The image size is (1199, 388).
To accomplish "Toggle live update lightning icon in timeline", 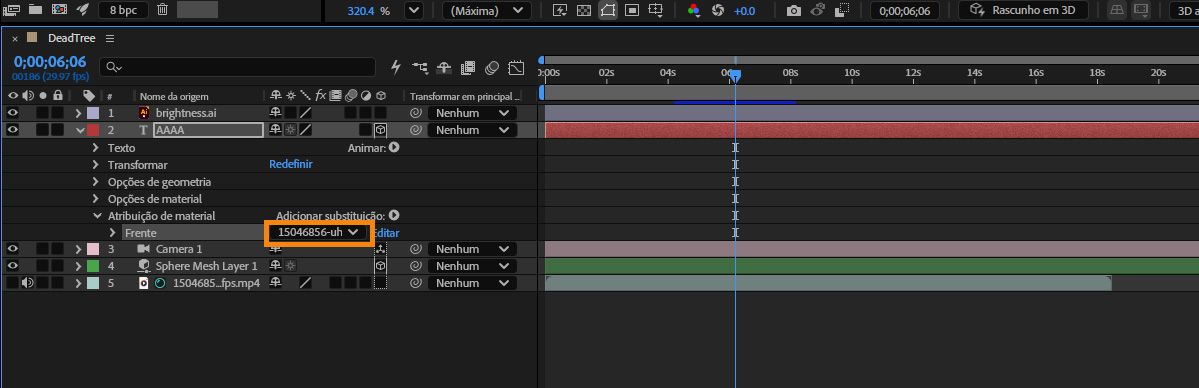I will point(396,67).
